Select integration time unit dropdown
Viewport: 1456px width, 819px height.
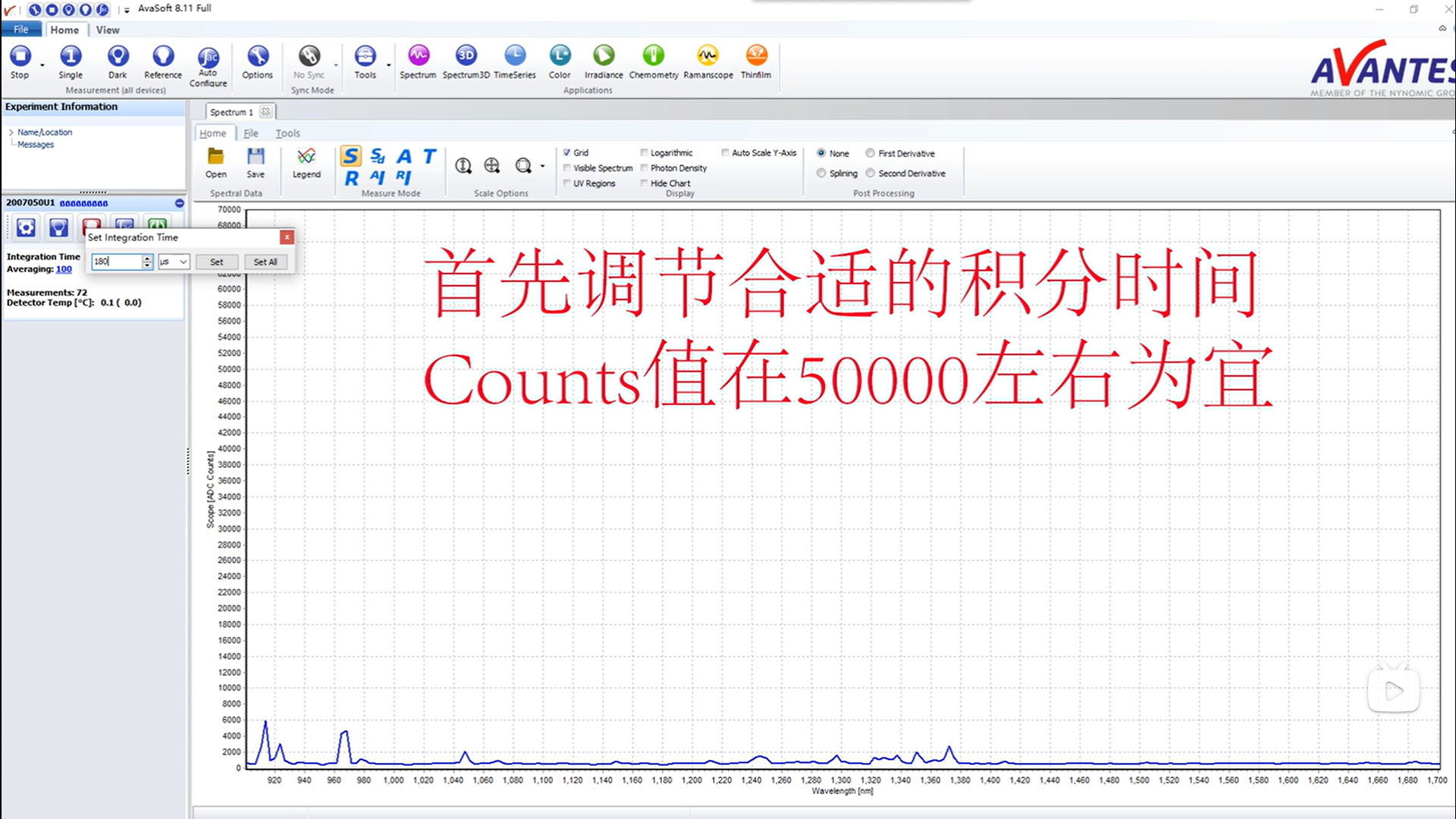coord(171,261)
